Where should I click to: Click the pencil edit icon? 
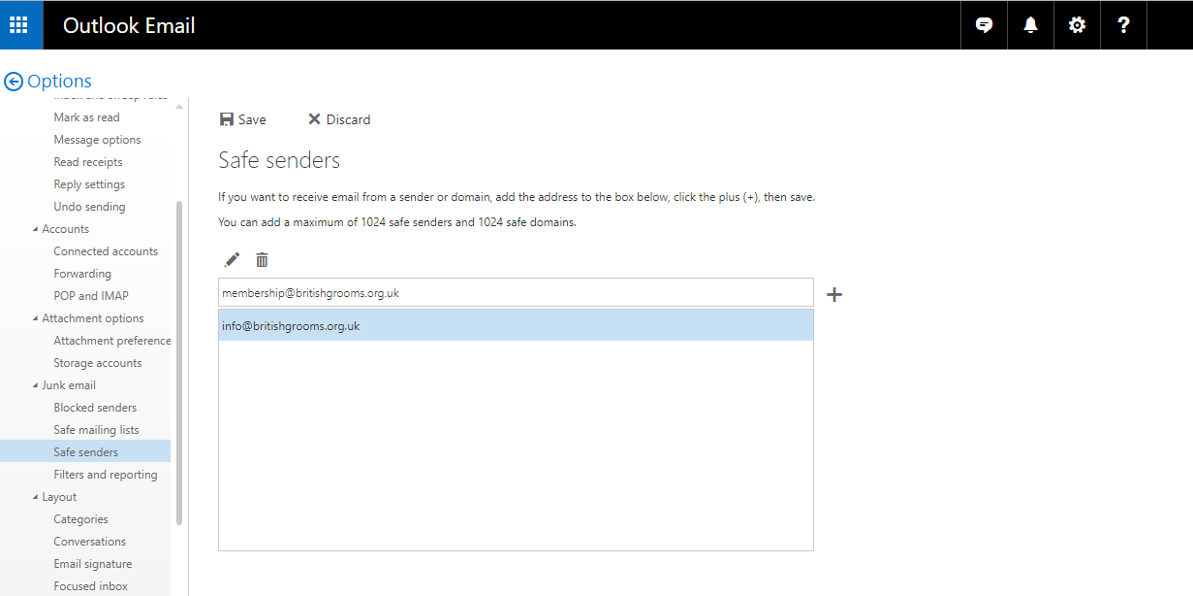coord(232,260)
